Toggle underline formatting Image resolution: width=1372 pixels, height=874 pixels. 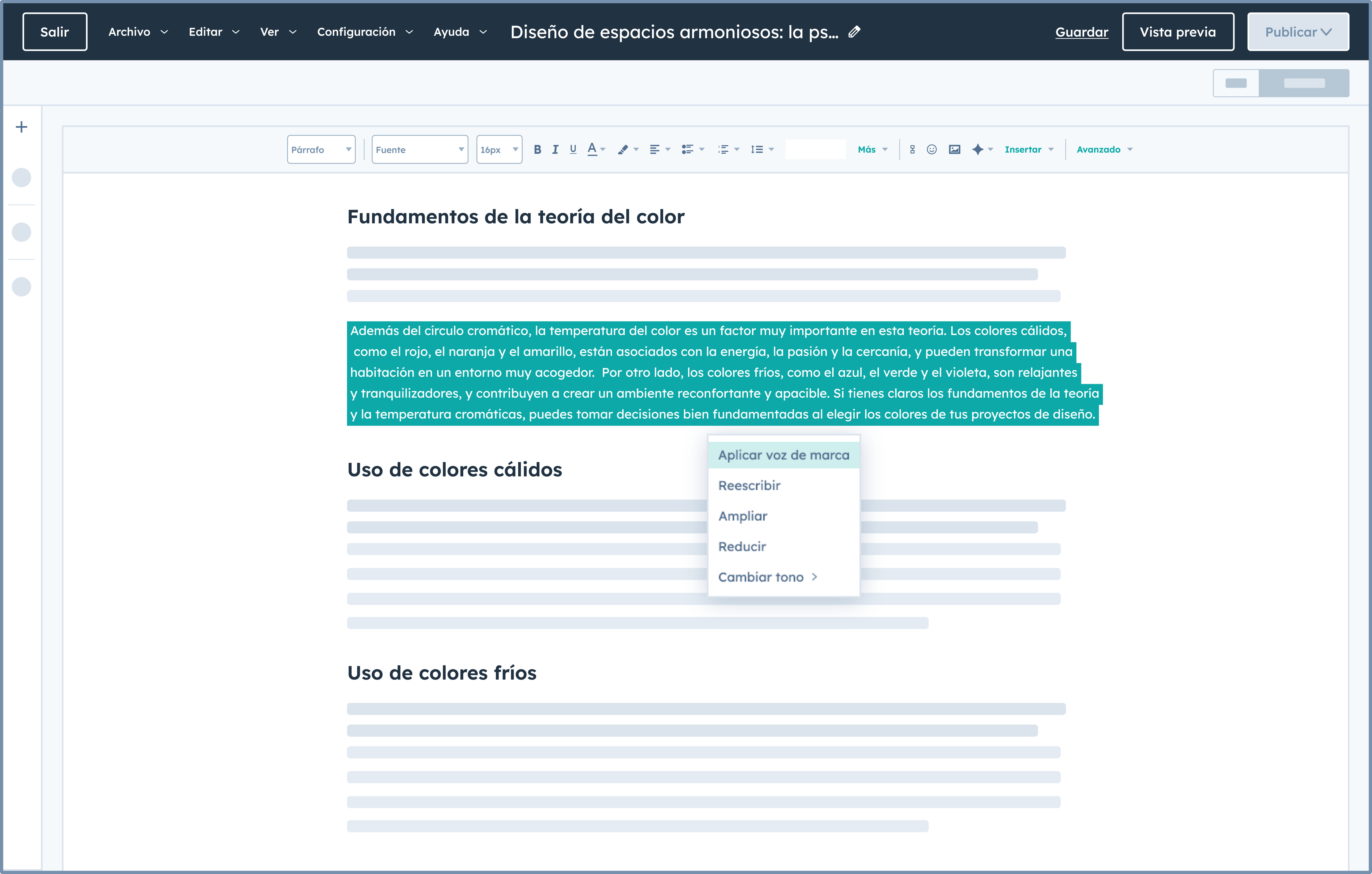tap(573, 149)
